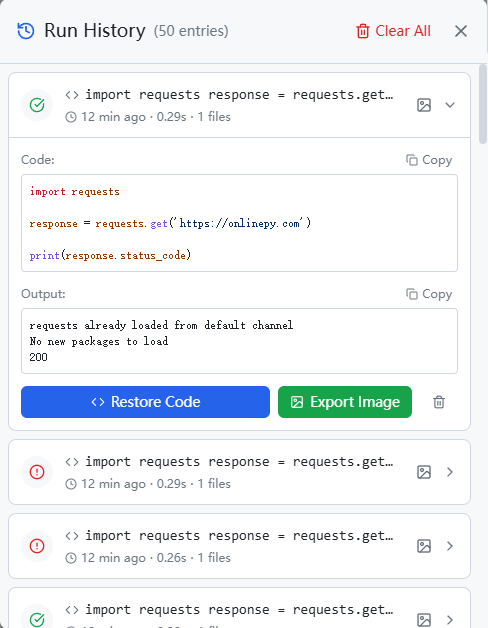Delete this entry with the trash icon
This screenshot has height=628, width=488.
[x=439, y=402]
